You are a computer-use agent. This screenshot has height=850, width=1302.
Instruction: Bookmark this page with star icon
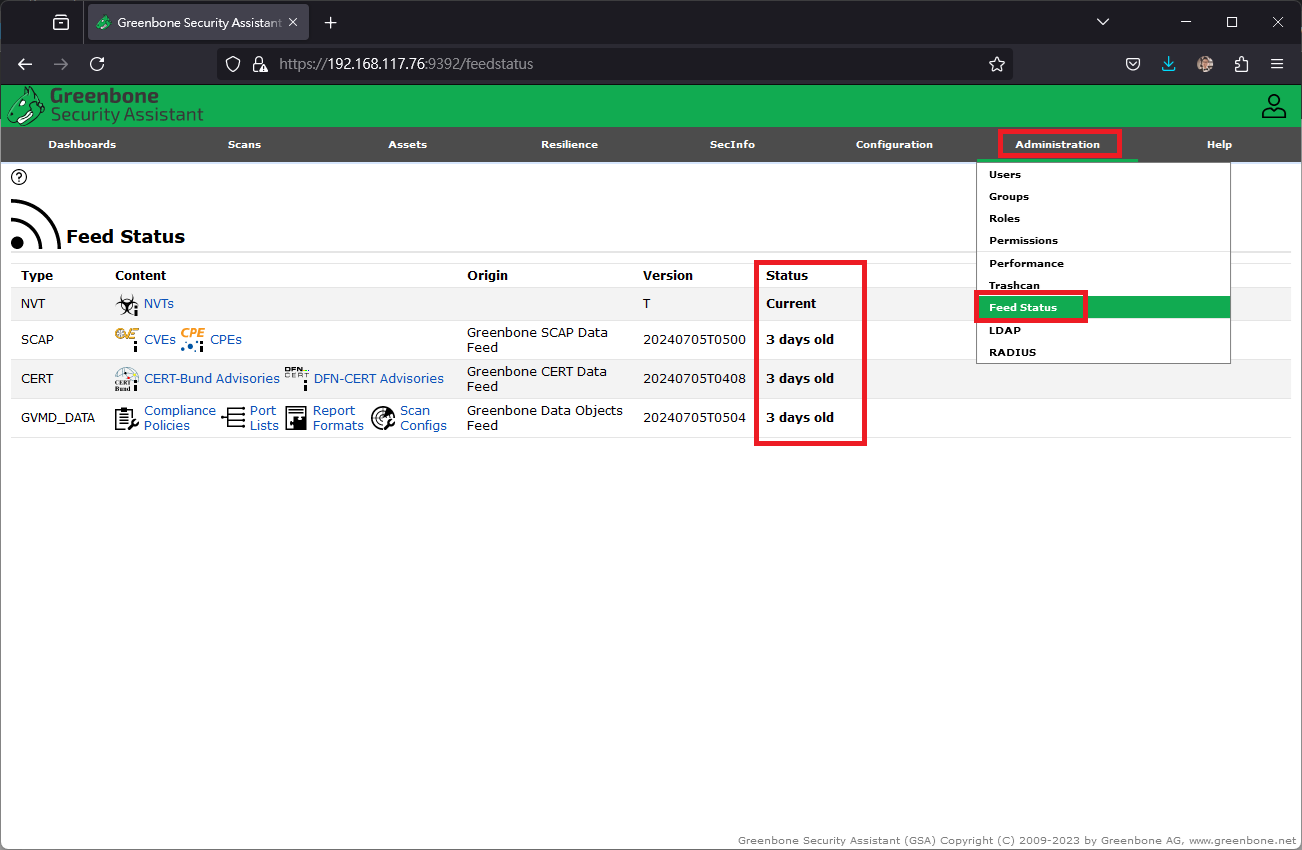[x=996, y=64]
